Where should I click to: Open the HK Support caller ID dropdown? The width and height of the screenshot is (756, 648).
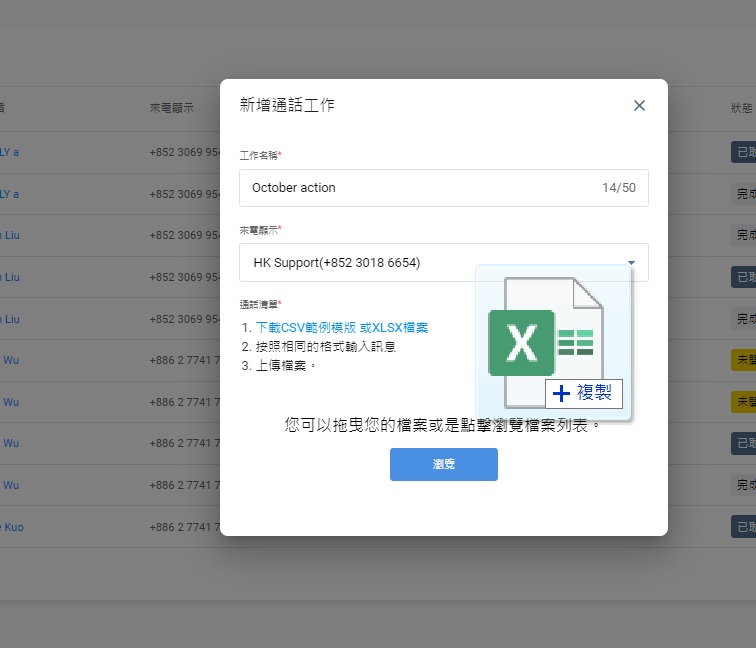[444, 263]
